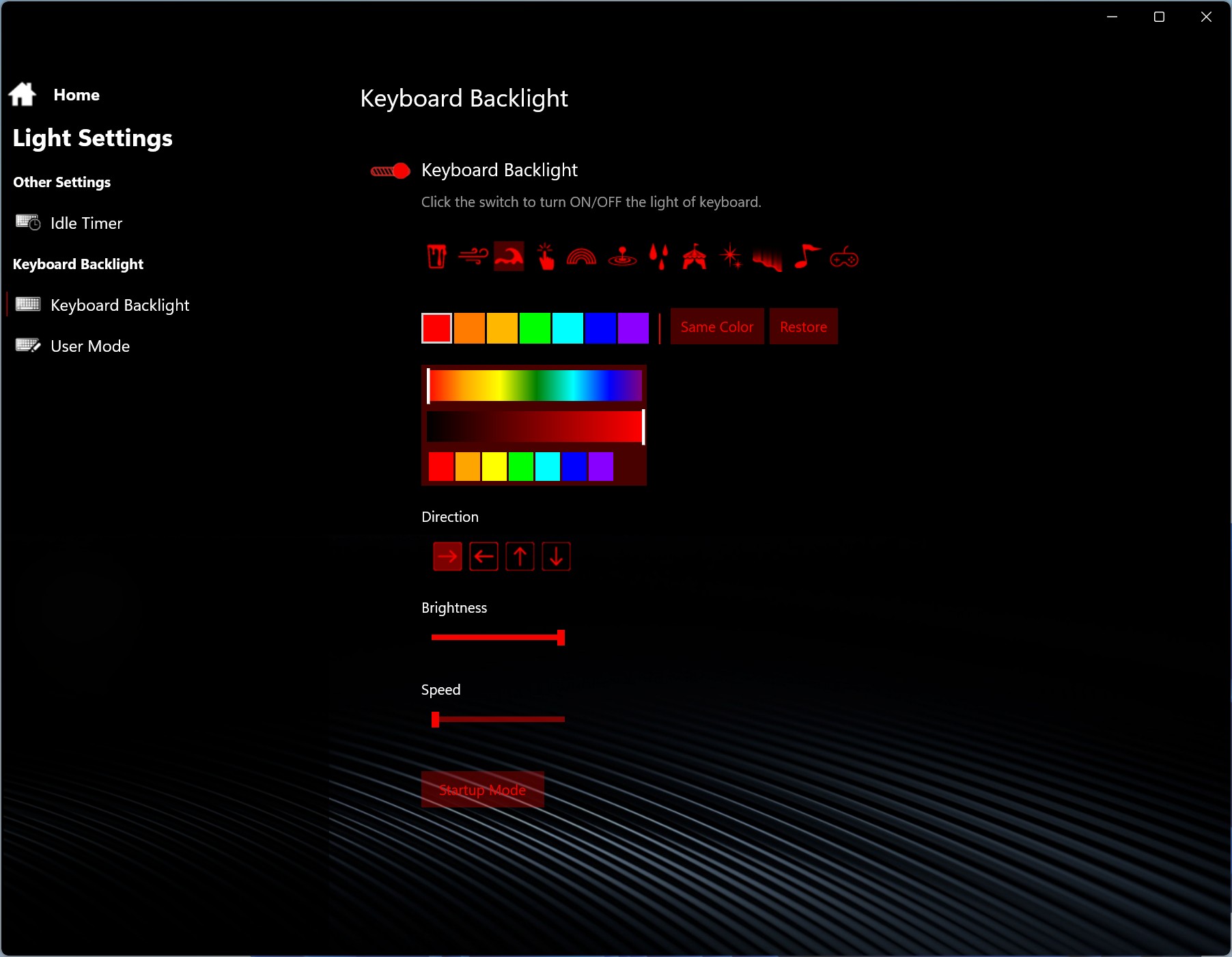
Task: Click the Brightness slider track
Action: point(498,637)
